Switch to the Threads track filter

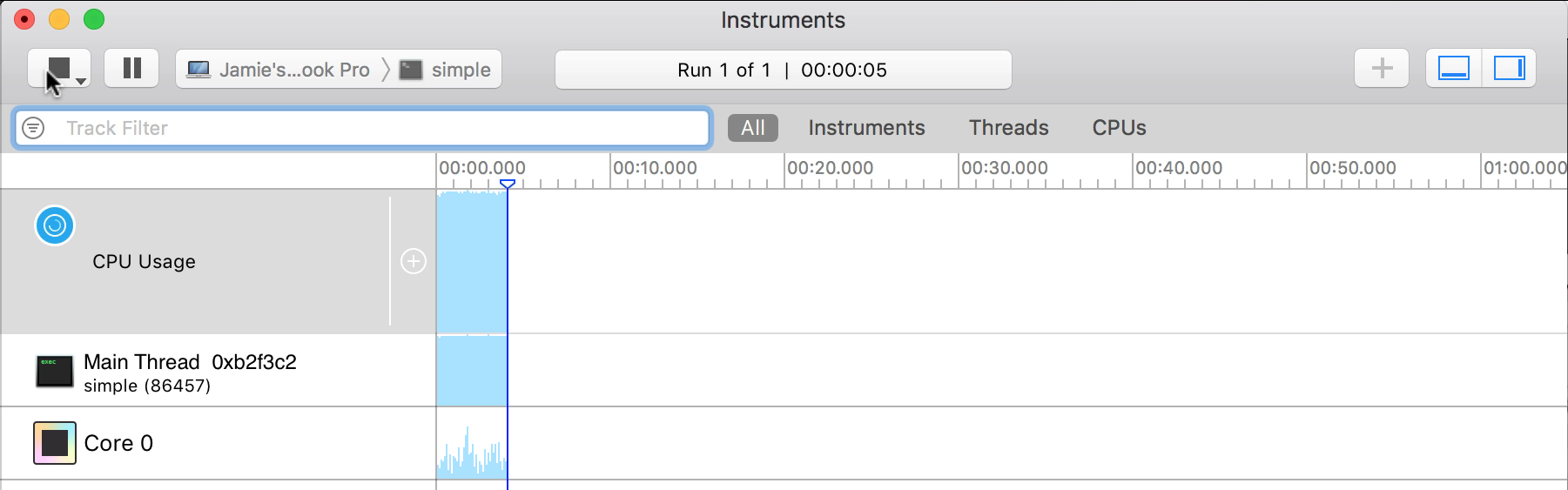pos(1008,128)
